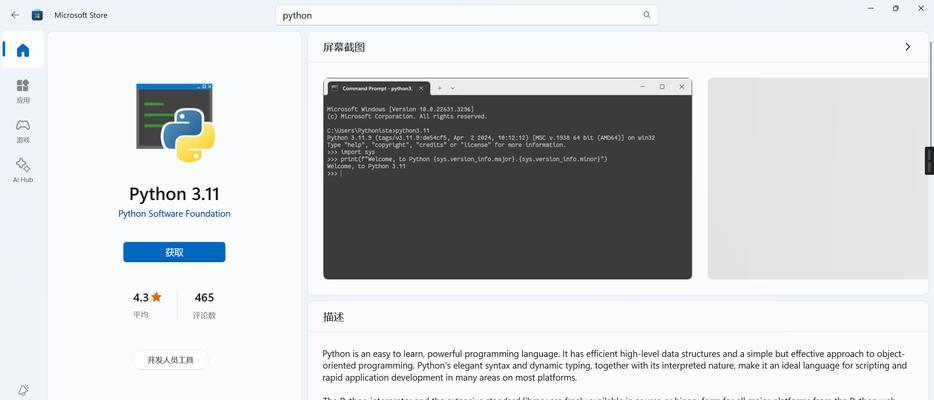Open the Command Prompt screenshot thumbnail
This screenshot has height=400, width=934.
508,179
